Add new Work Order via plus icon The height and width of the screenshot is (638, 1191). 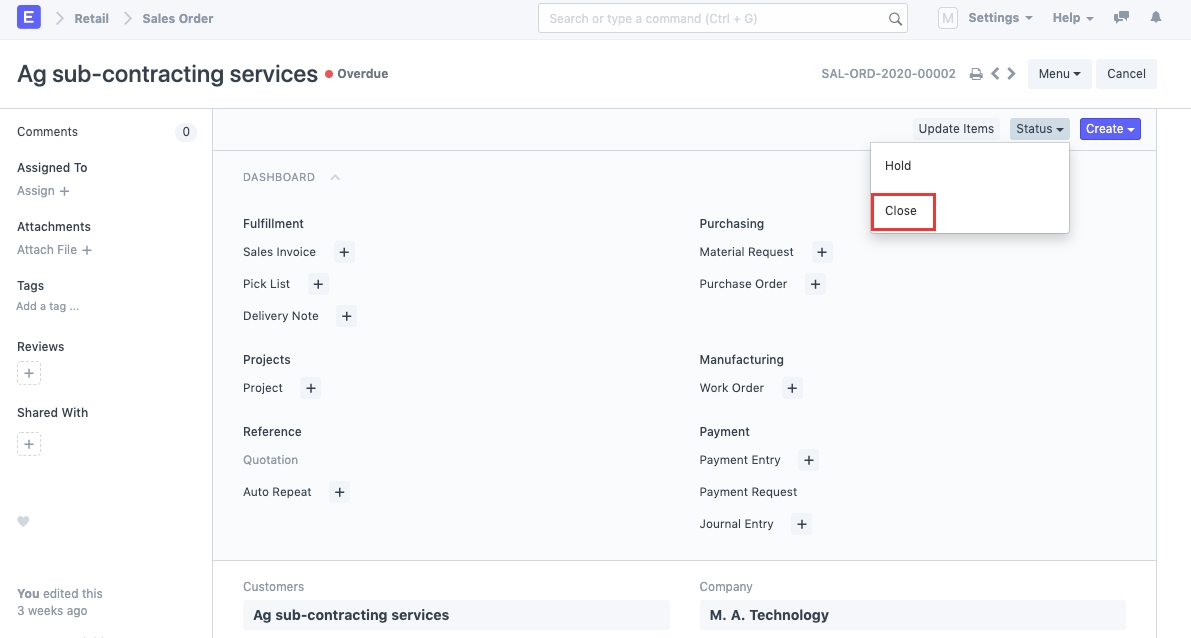[x=792, y=388]
